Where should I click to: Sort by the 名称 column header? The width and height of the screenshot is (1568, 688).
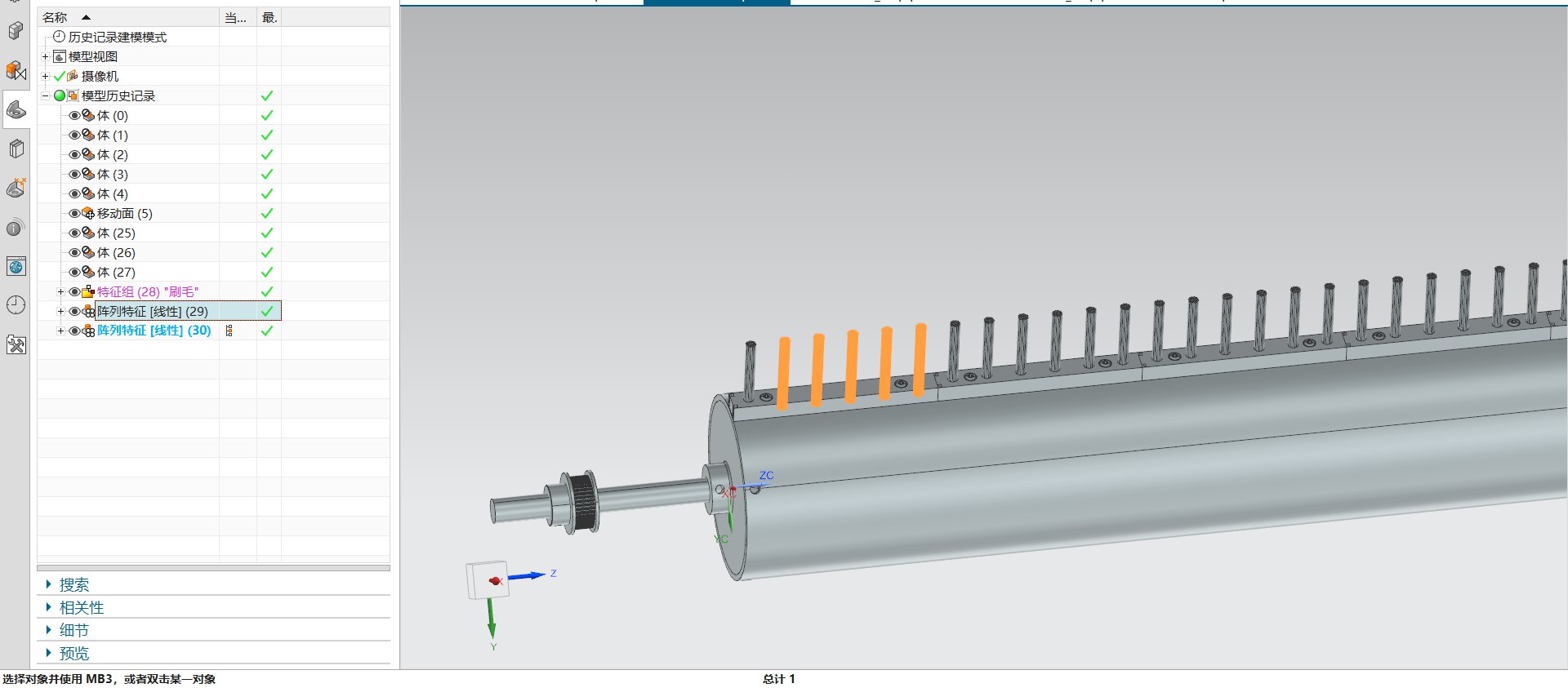point(56,17)
